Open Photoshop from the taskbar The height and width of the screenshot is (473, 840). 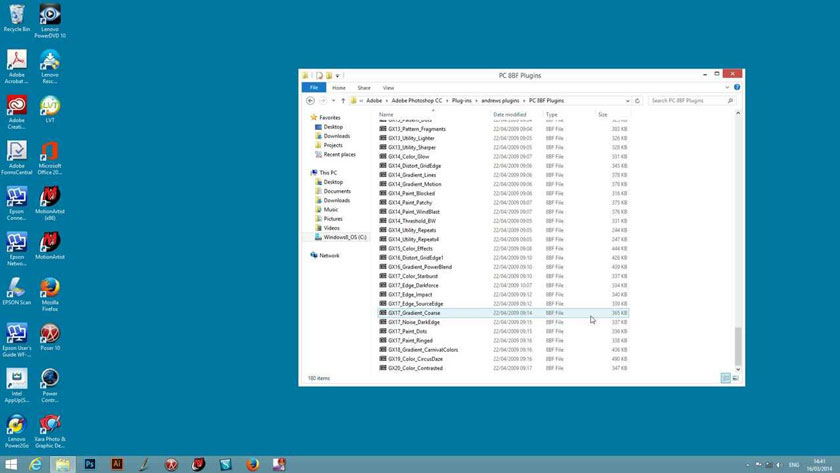tap(90, 465)
